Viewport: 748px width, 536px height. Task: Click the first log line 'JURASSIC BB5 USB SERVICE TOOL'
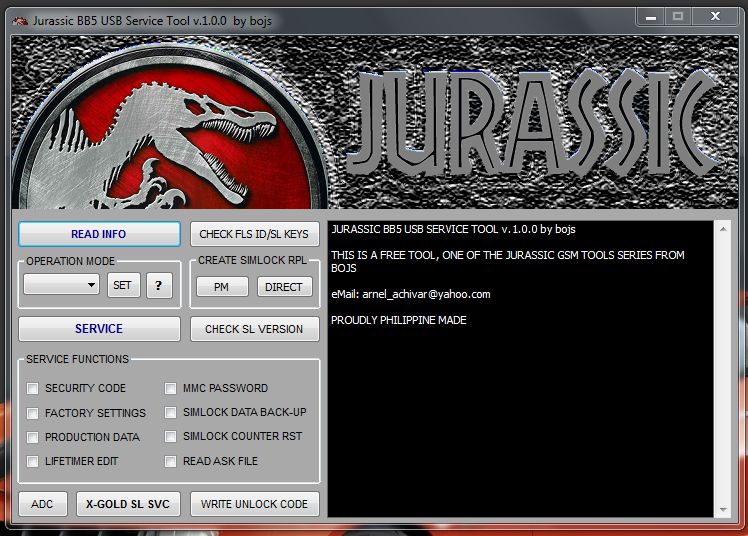click(x=453, y=229)
